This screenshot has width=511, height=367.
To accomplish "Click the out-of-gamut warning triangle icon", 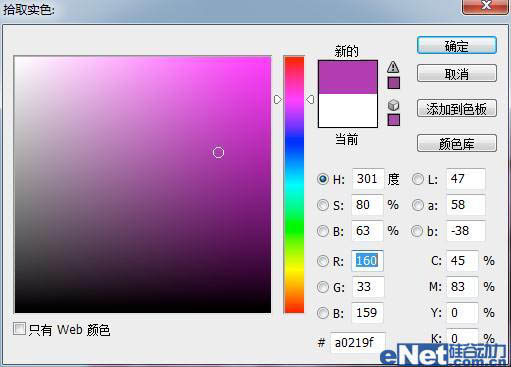I will [x=393, y=67].
